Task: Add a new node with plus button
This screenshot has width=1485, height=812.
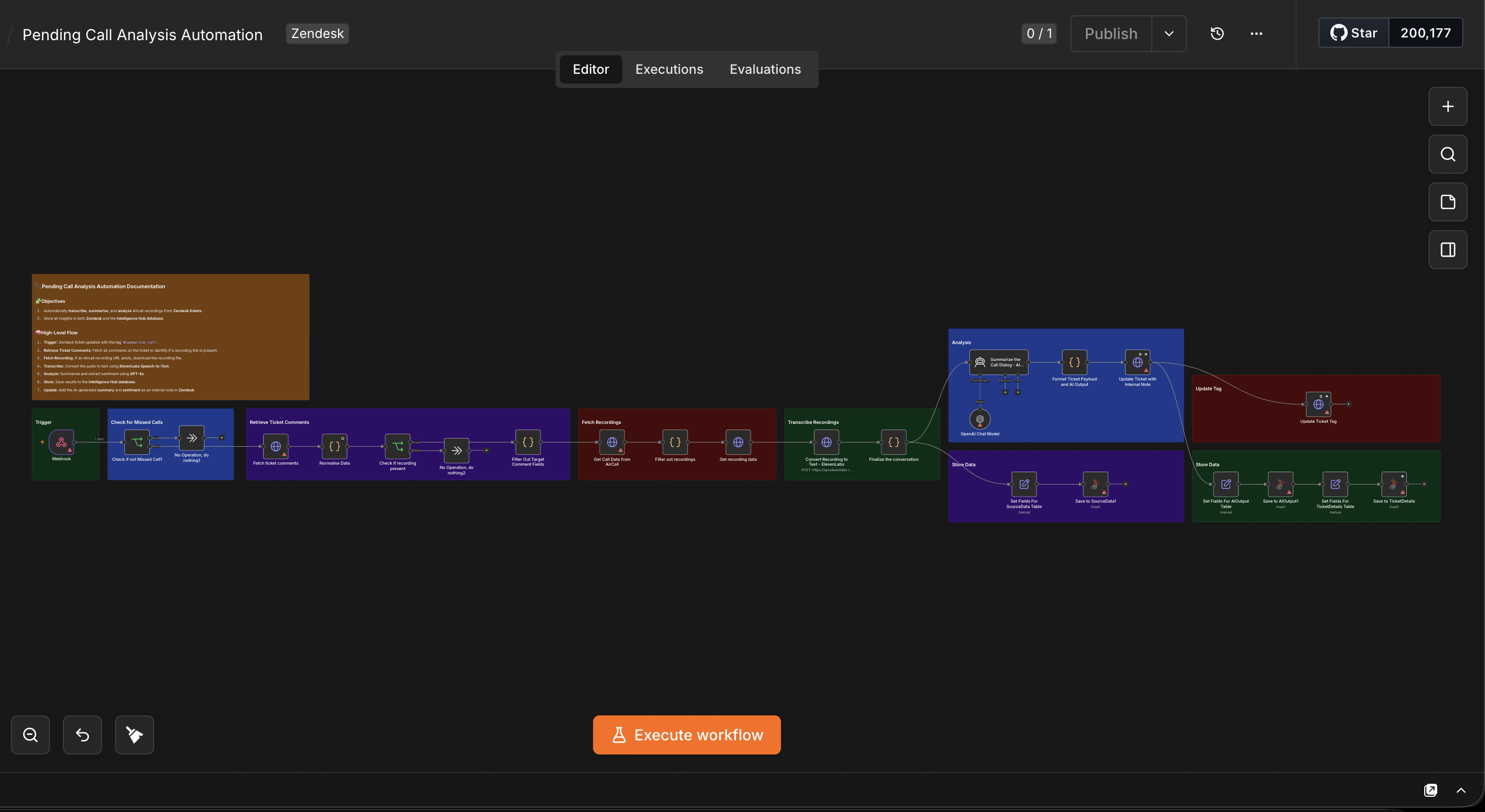Action: click(x=1448, y=106)
